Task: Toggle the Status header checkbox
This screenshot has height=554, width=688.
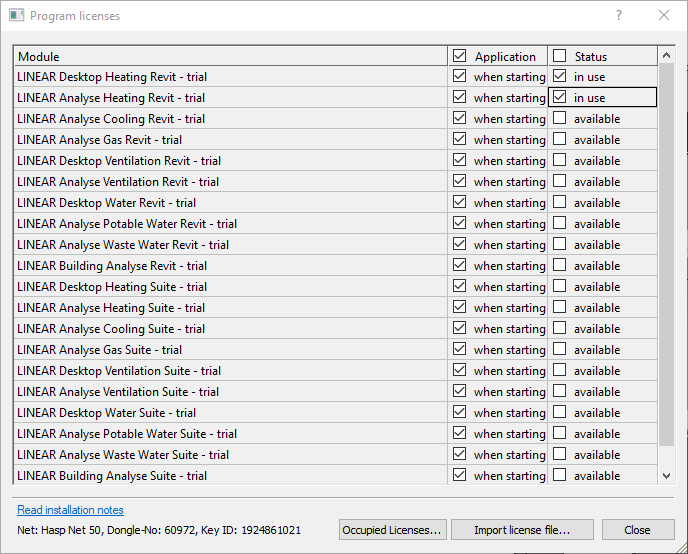Action: click(559, 56)
